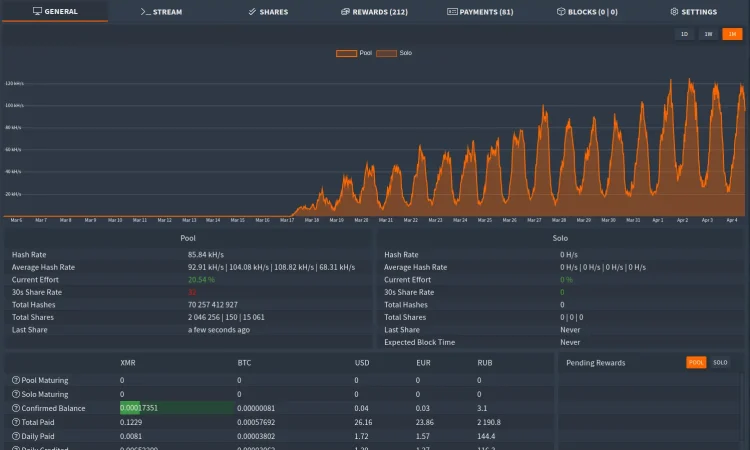
Task: Click the RUB column header
Action: [485, 362]
